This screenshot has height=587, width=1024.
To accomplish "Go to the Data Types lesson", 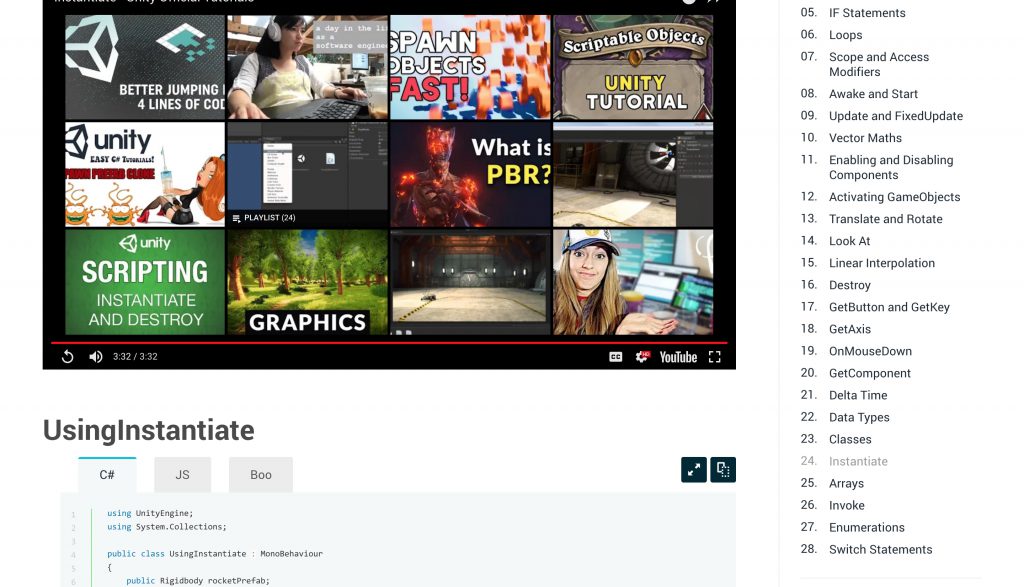I will [859, 418].
